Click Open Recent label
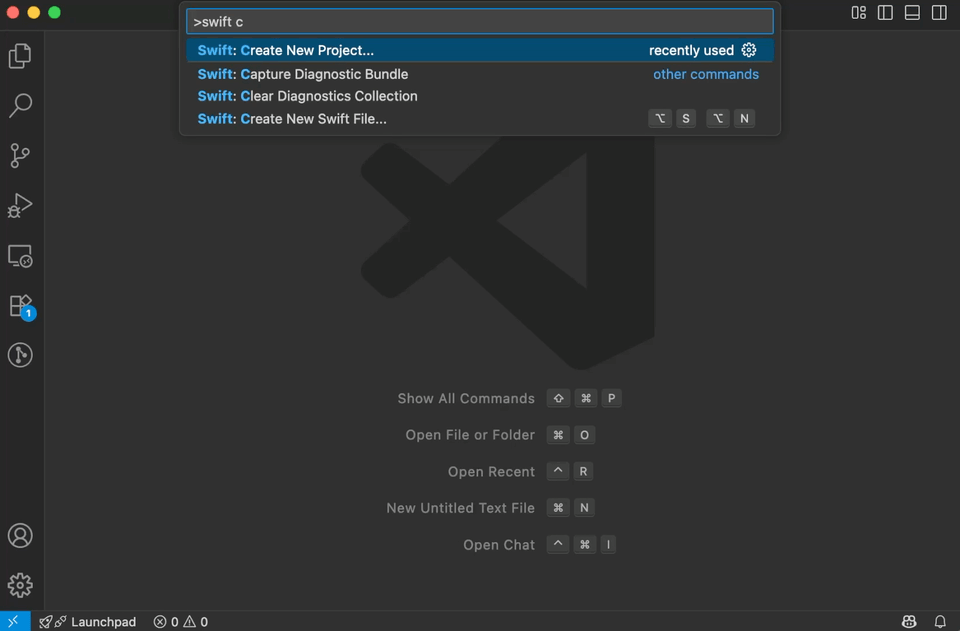This screenshot has height=631, width=960. [491, 472]
